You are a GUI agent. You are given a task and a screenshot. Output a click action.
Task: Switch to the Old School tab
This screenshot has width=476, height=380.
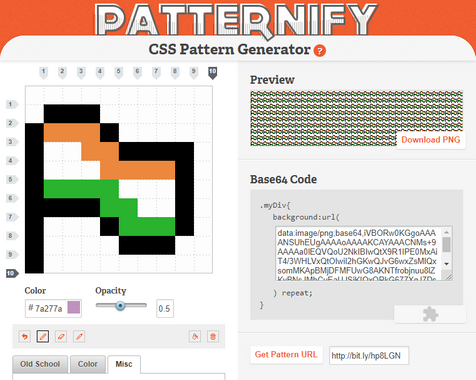[x=40, y=364]
